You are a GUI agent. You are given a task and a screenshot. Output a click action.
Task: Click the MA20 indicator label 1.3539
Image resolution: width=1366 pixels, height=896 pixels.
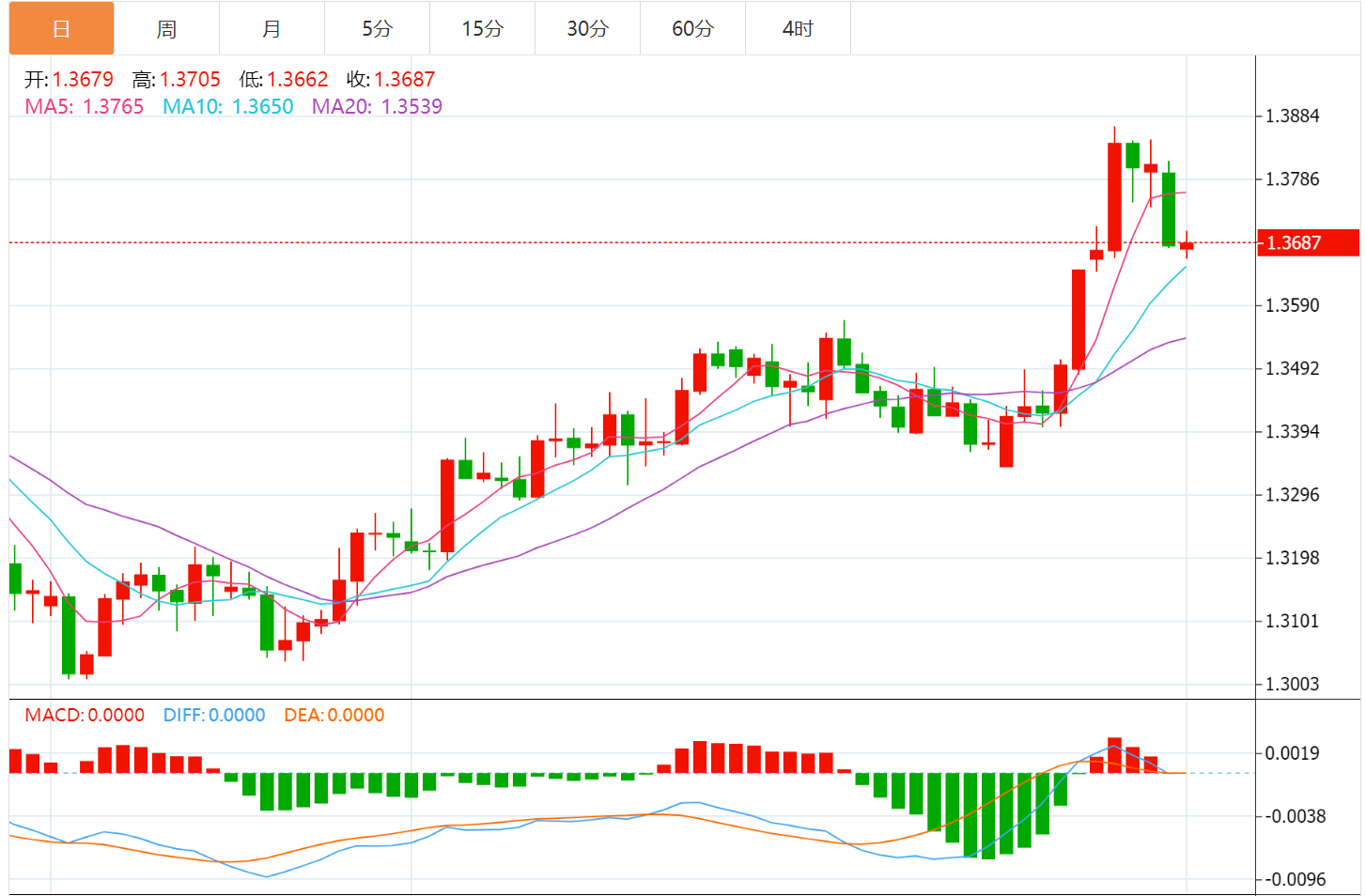click(377, 107)
